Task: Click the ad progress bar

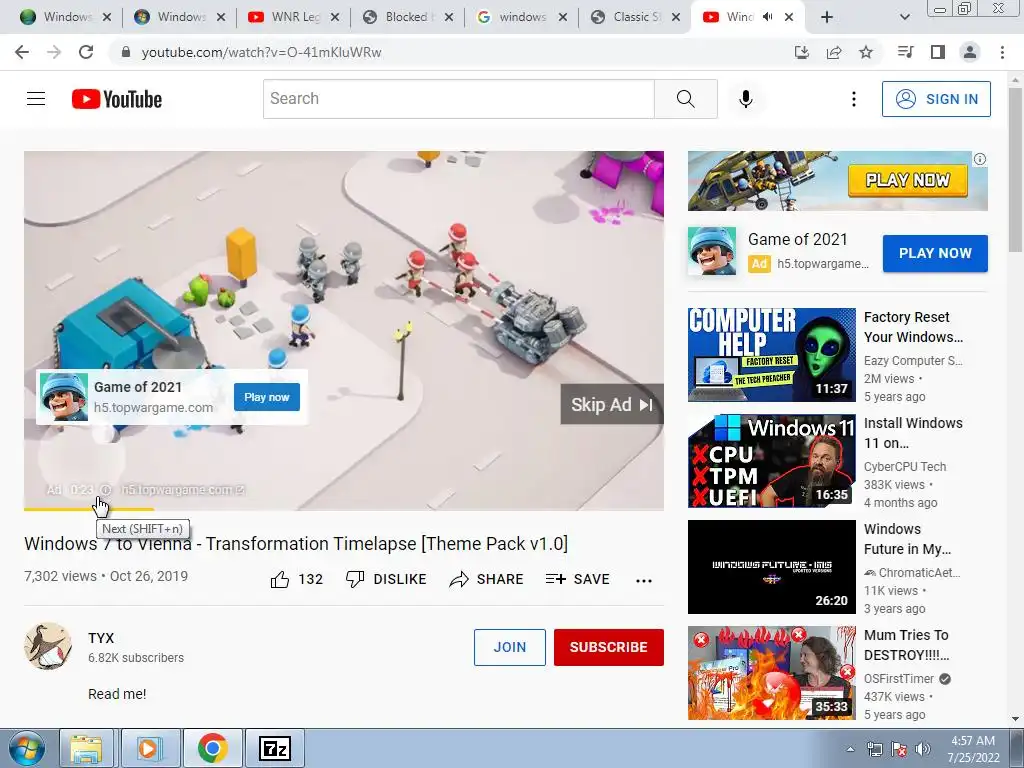Action: pos(344,509)
